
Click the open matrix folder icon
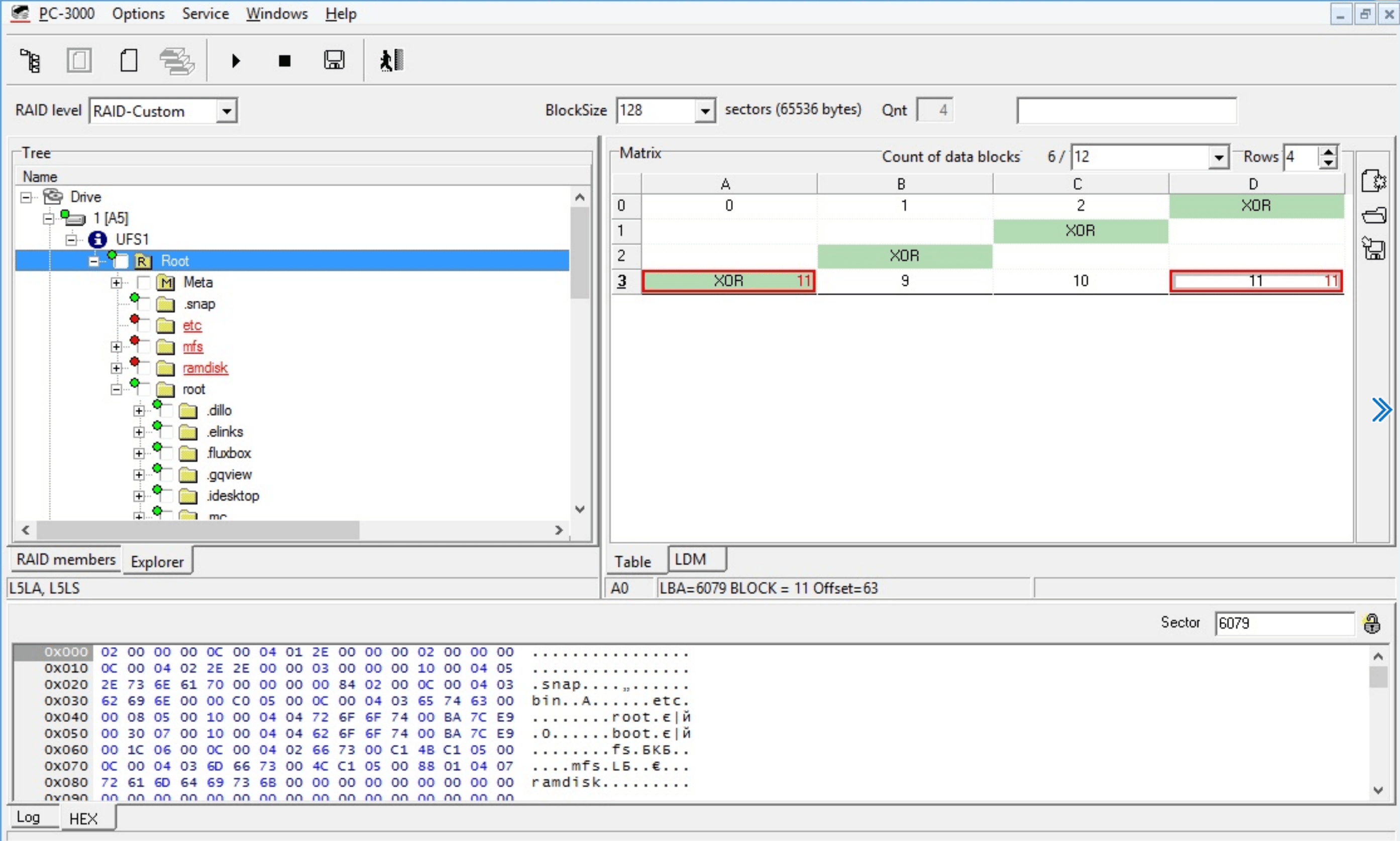point(1374,215)
